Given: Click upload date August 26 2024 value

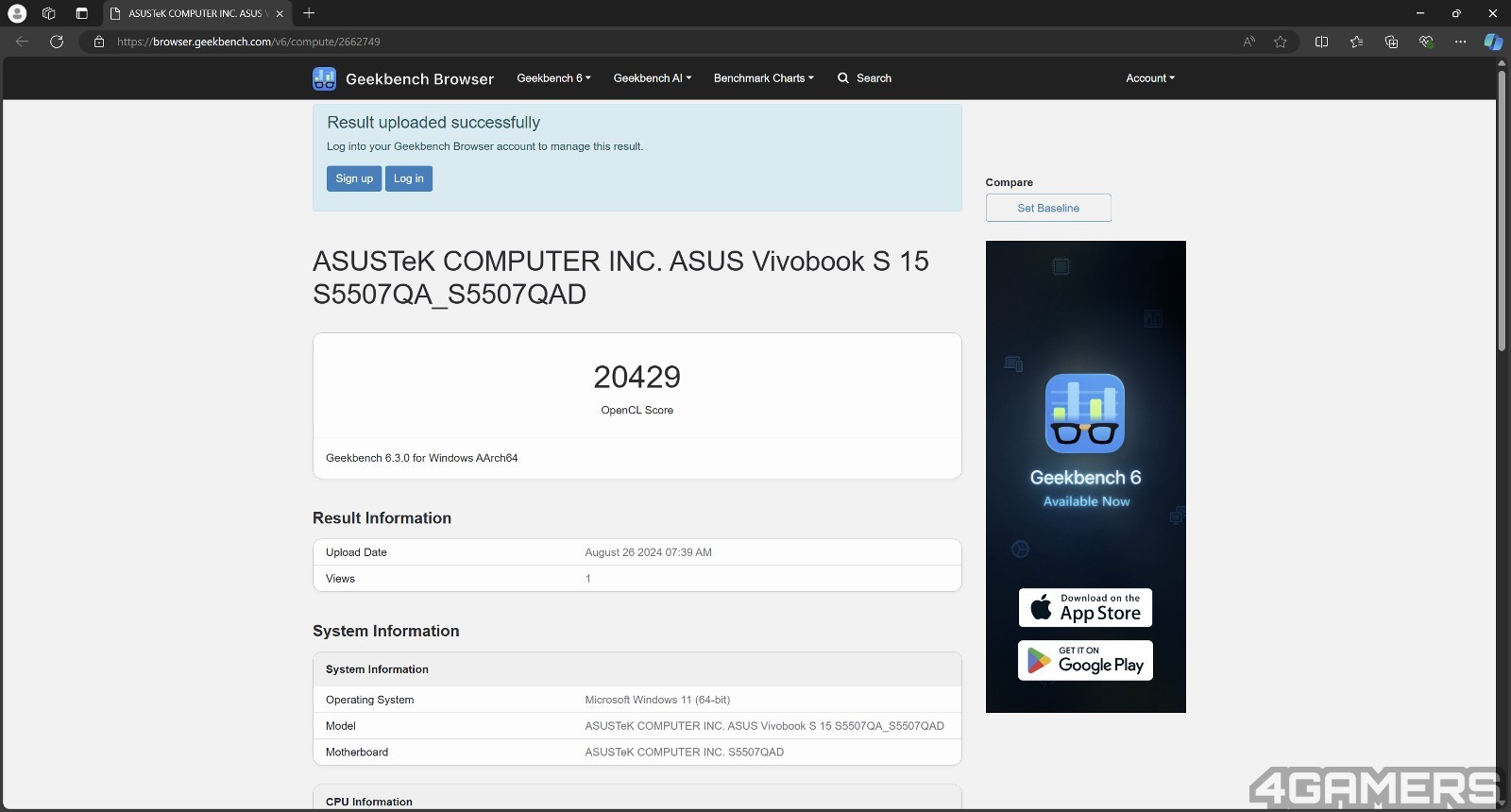Looking at the screenshot, I should click(x=648, y=552).
